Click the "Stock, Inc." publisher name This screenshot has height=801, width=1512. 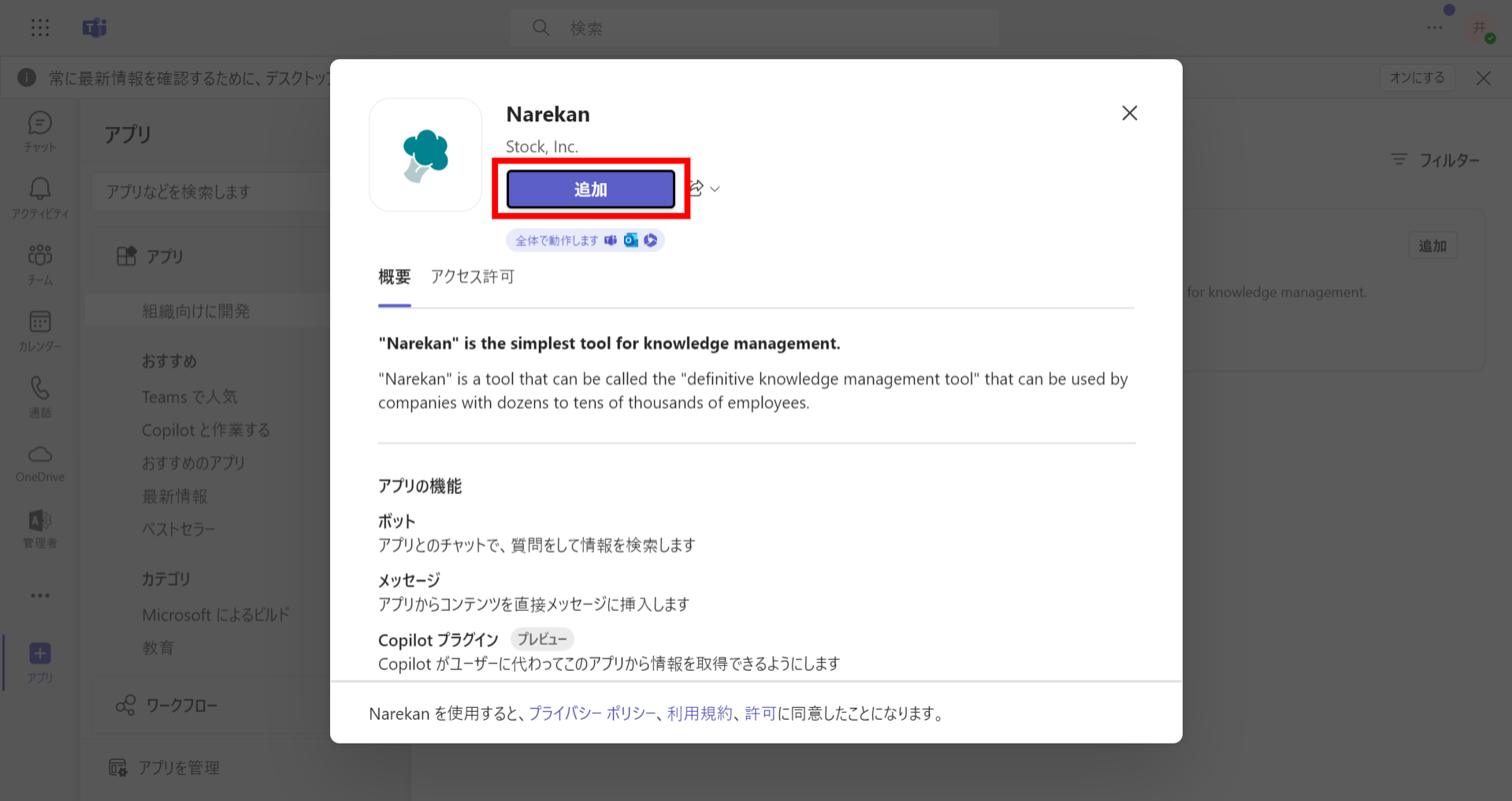(x=542, y=147)
